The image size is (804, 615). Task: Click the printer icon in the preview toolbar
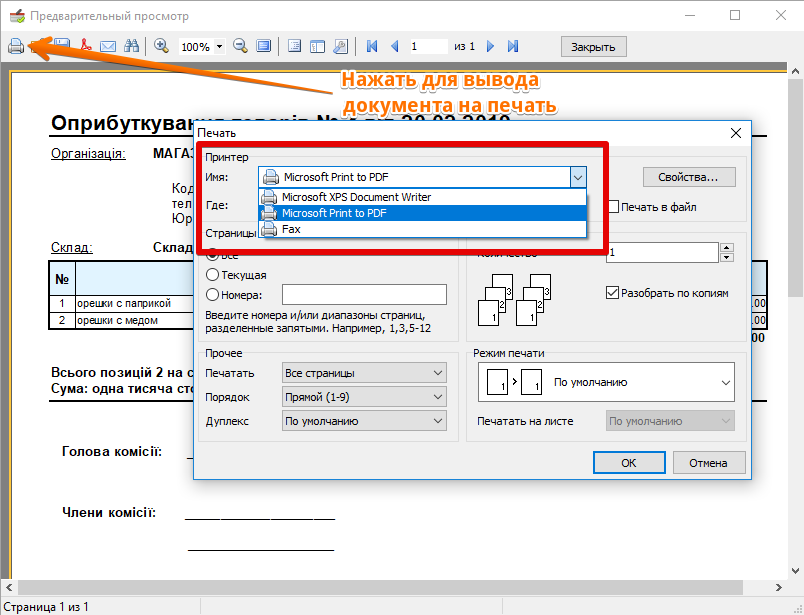[x=16, y=46]
